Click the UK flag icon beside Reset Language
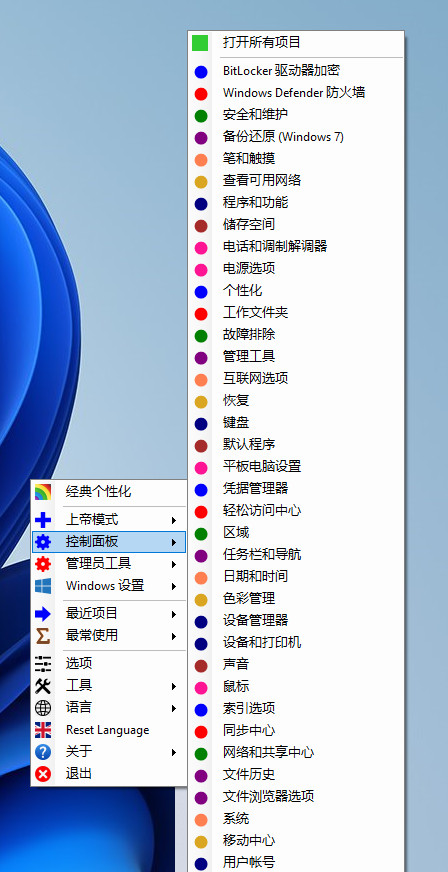The width and height of the screenshot is (448, 872). click(x=43, y=730)
